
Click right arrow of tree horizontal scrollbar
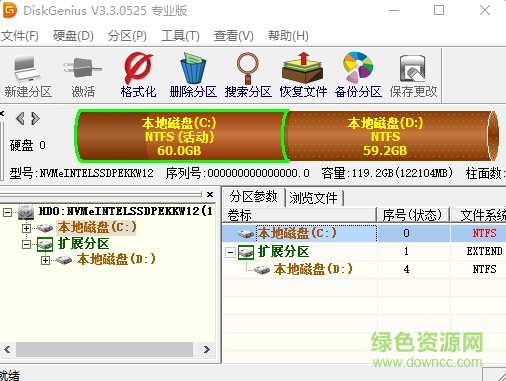pos(207,349)
